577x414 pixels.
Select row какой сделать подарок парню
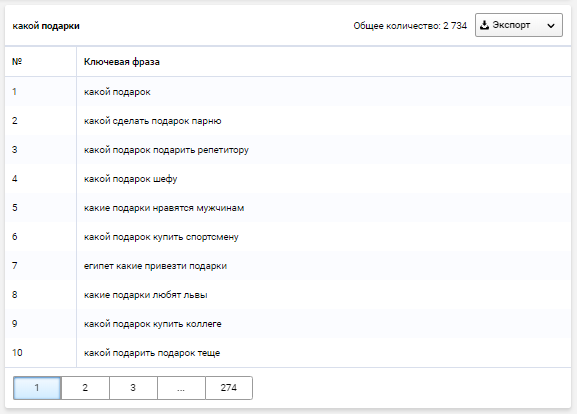(288, 121)
